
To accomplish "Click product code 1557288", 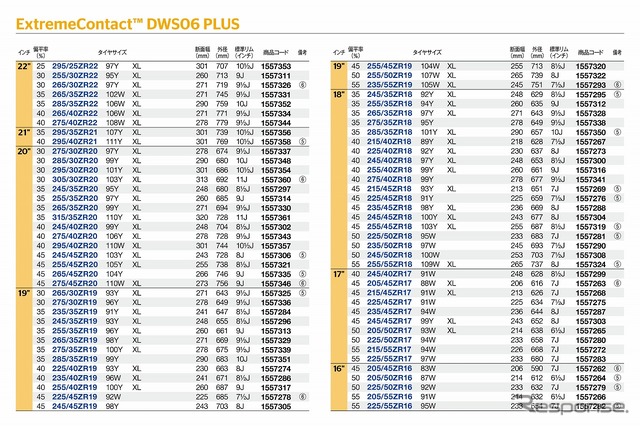I will [x=591, y=208].
